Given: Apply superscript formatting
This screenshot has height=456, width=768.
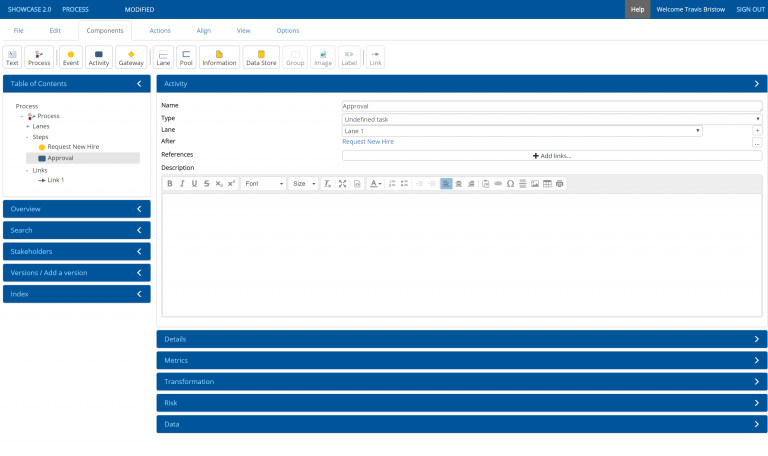Looking at the screenshot, I should tap(231, 184).
